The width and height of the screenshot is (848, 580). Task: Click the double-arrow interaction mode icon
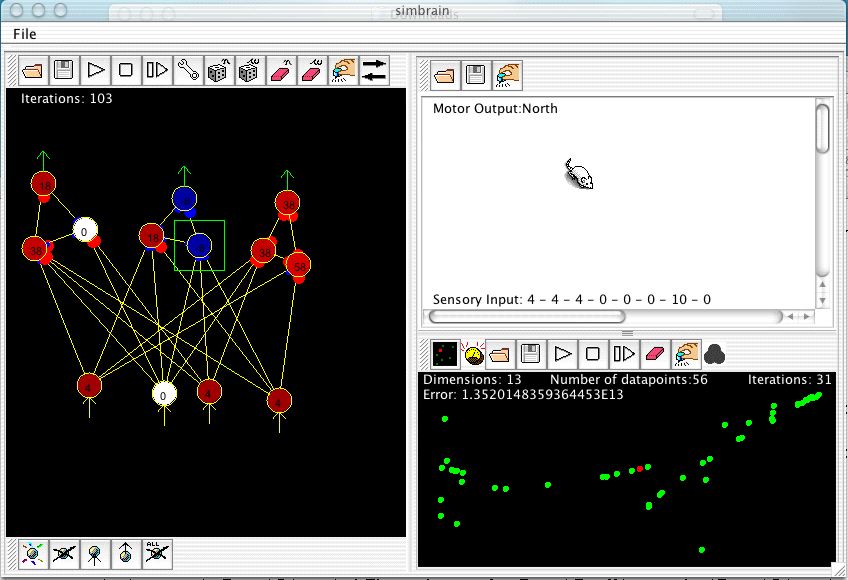[x=374, y=71]
